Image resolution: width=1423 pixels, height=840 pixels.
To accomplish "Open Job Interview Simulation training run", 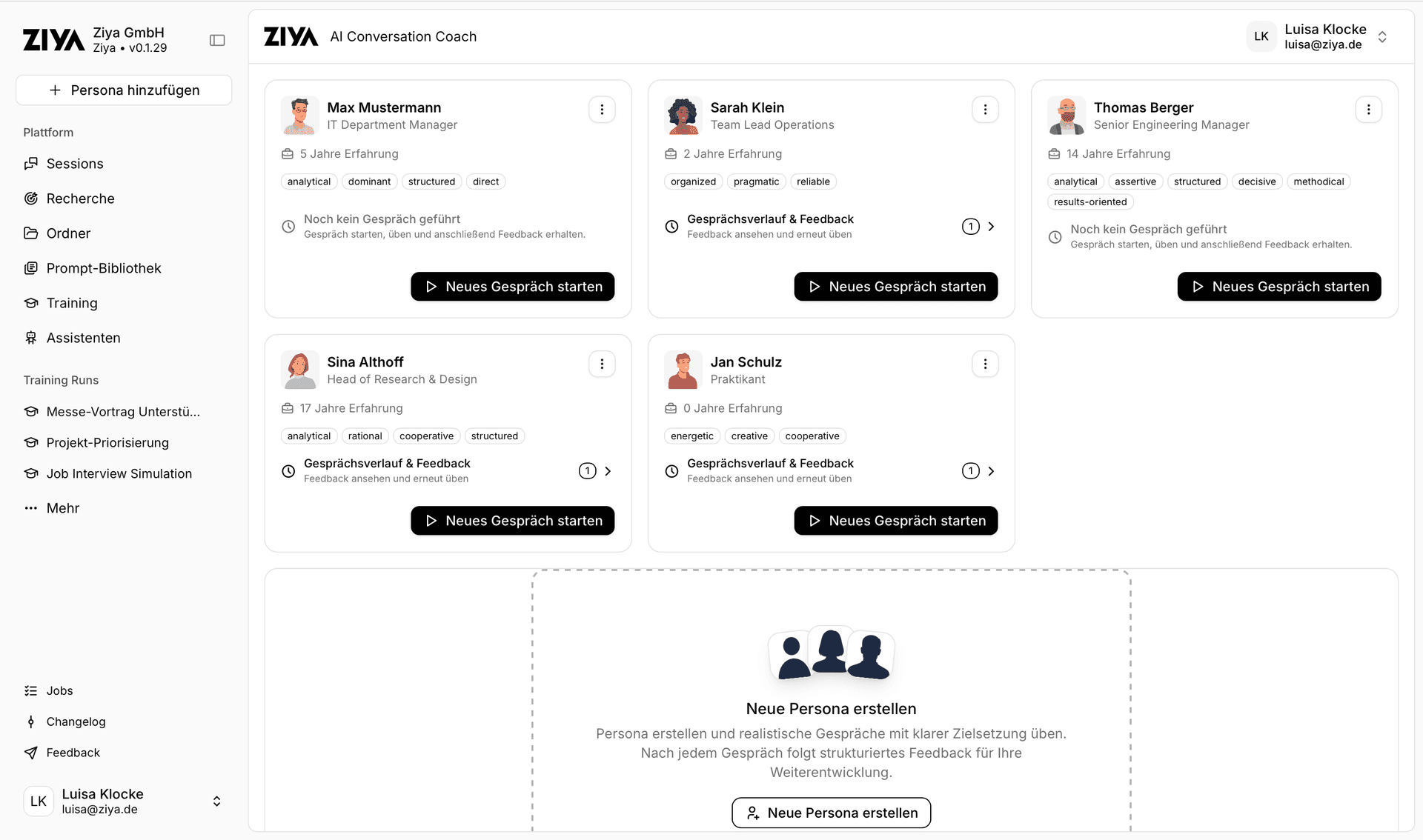I will click(119, 473).
